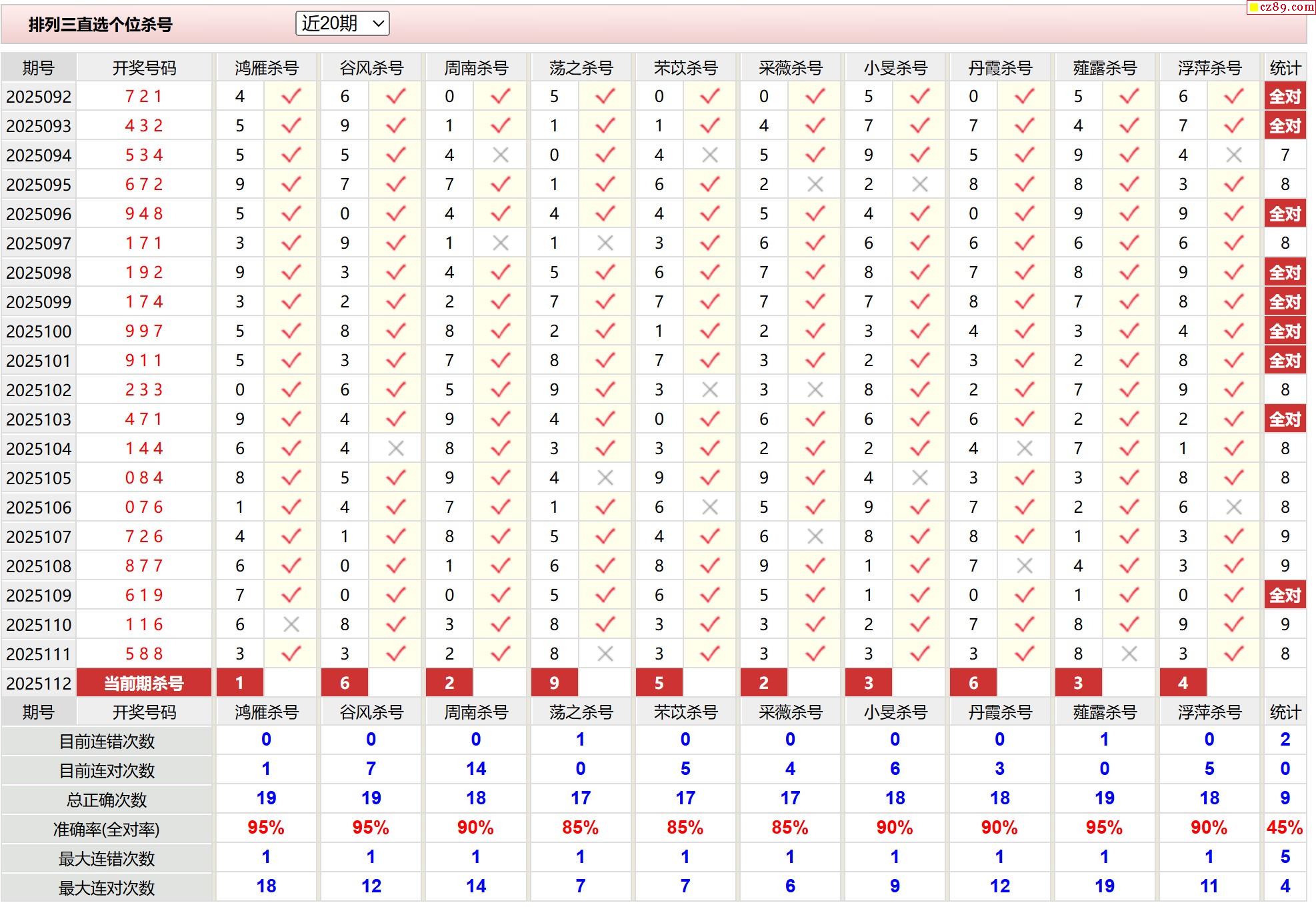Screen dimensions: 1316x909
Task: Click the 当前期杀号 red label
Action: 144,684
